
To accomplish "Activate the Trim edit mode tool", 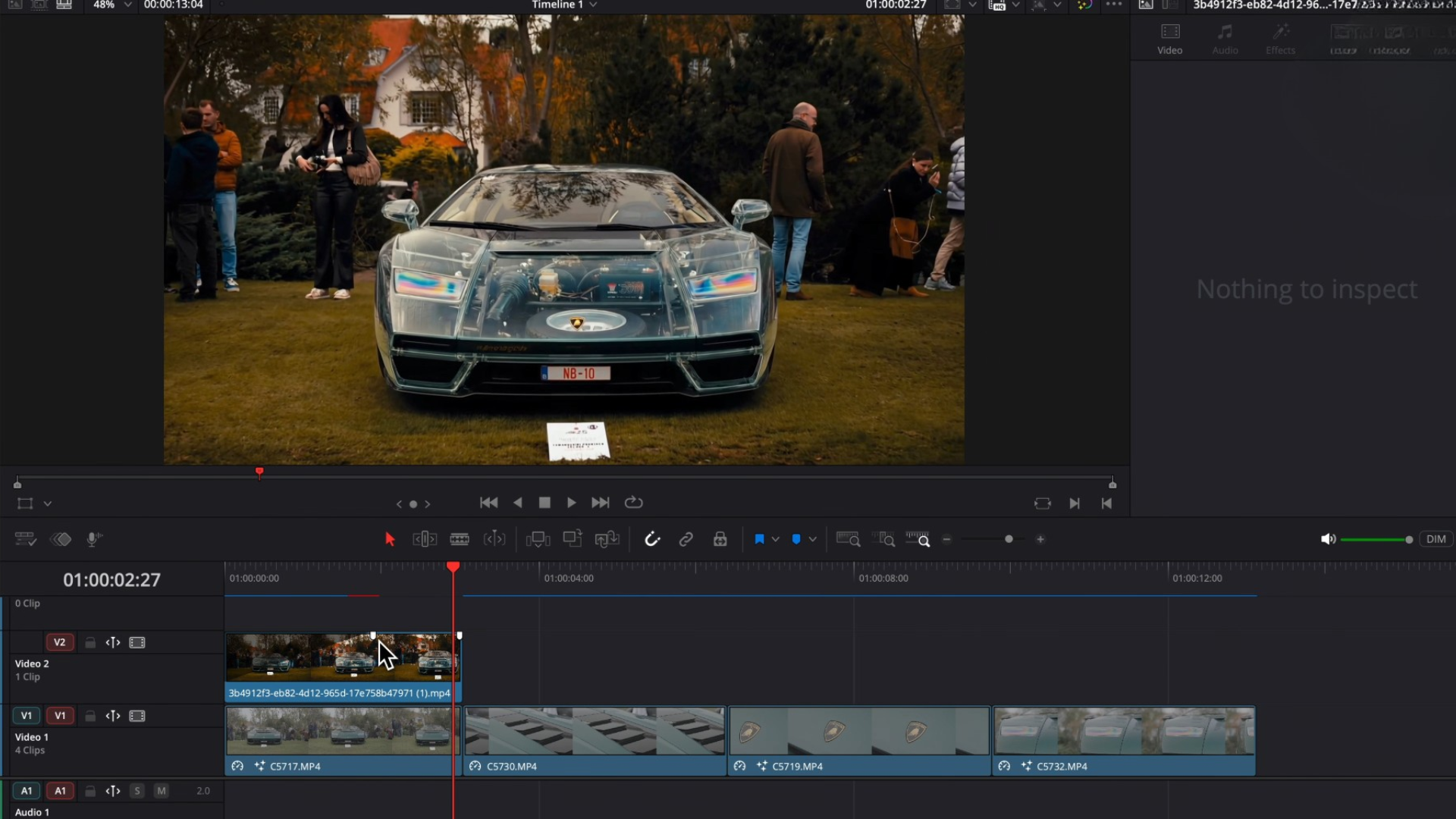I will click(425, 539).
